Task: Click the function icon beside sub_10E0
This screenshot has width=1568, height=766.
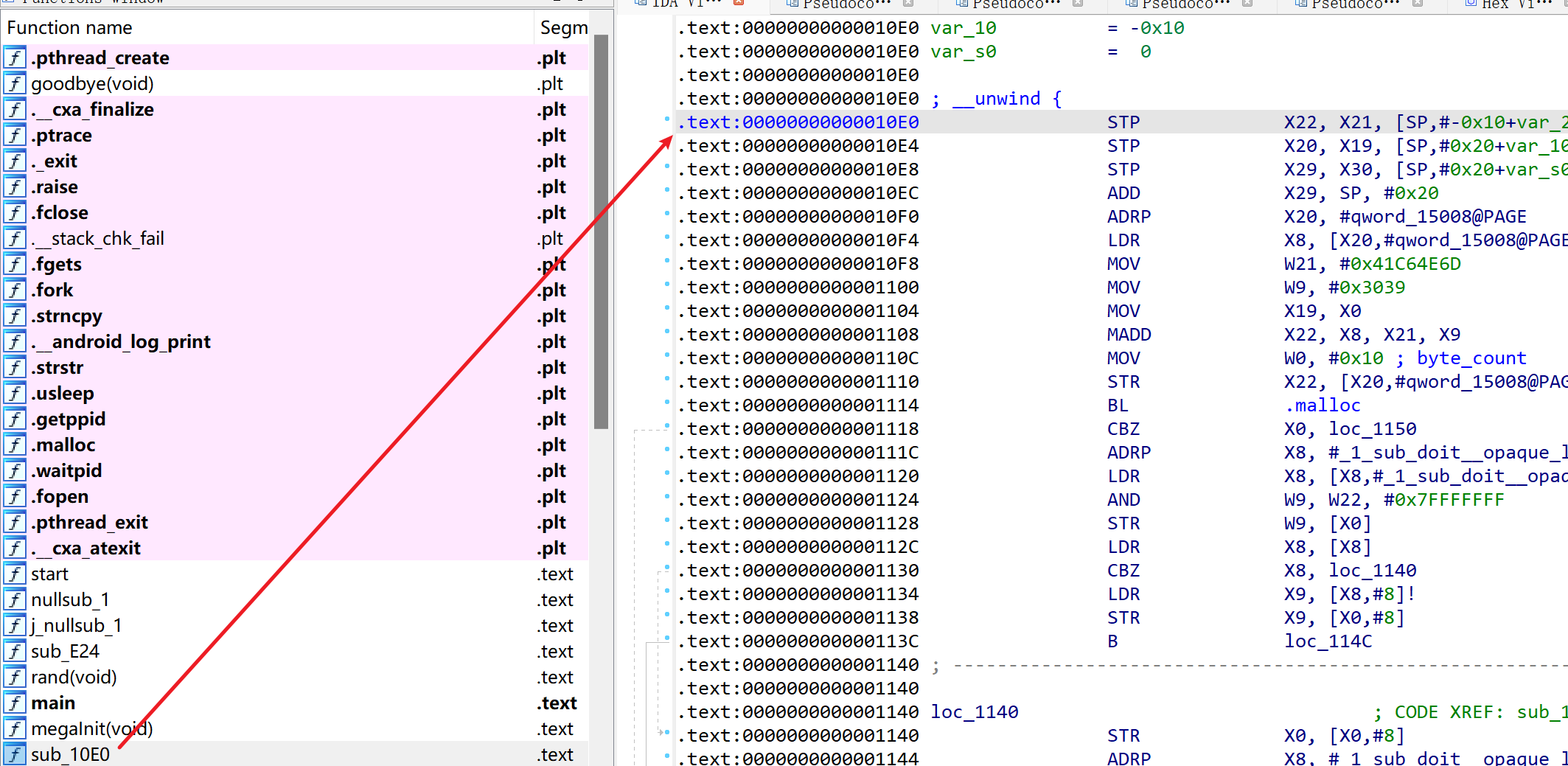Action: (15, 754)
